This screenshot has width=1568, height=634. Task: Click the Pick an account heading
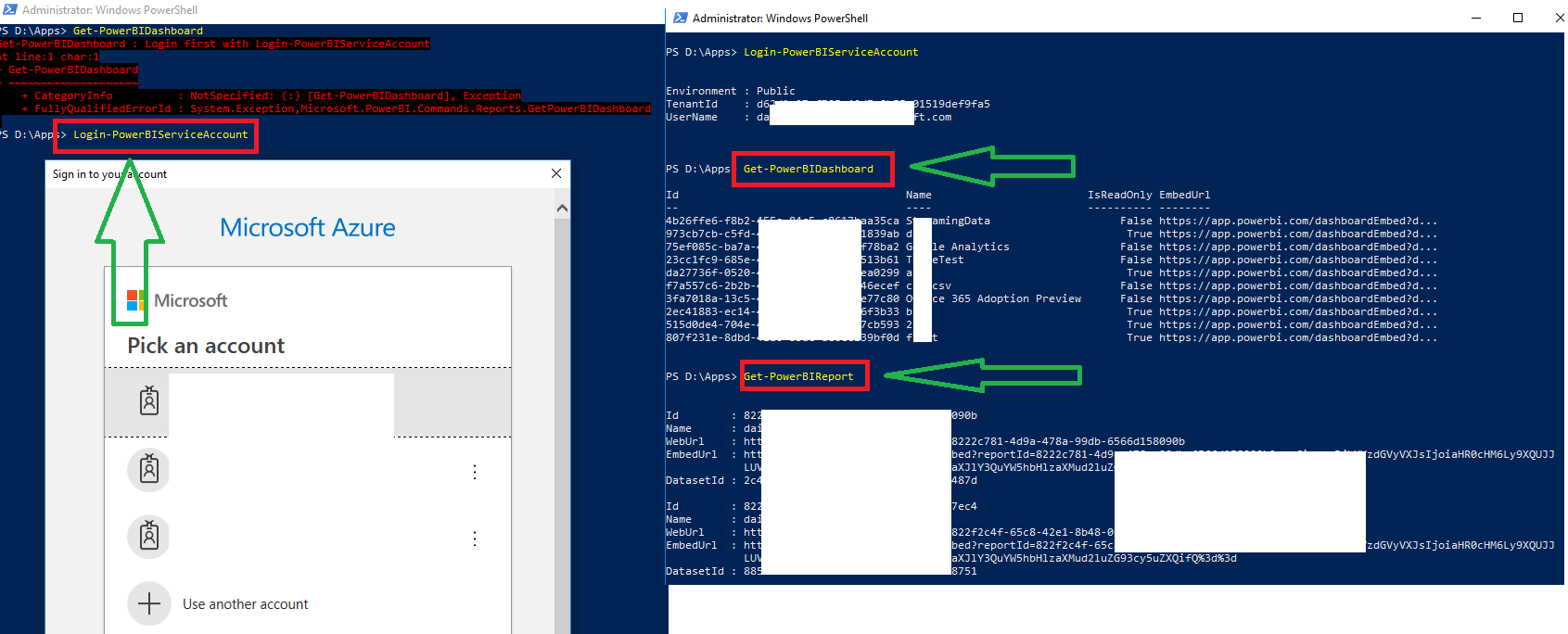(x=206, y=346)
